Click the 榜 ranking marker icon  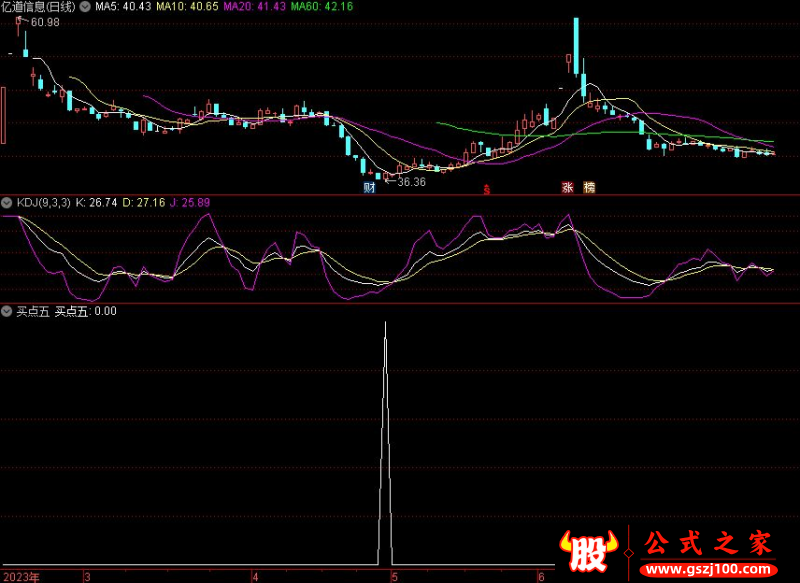point(589,187)
